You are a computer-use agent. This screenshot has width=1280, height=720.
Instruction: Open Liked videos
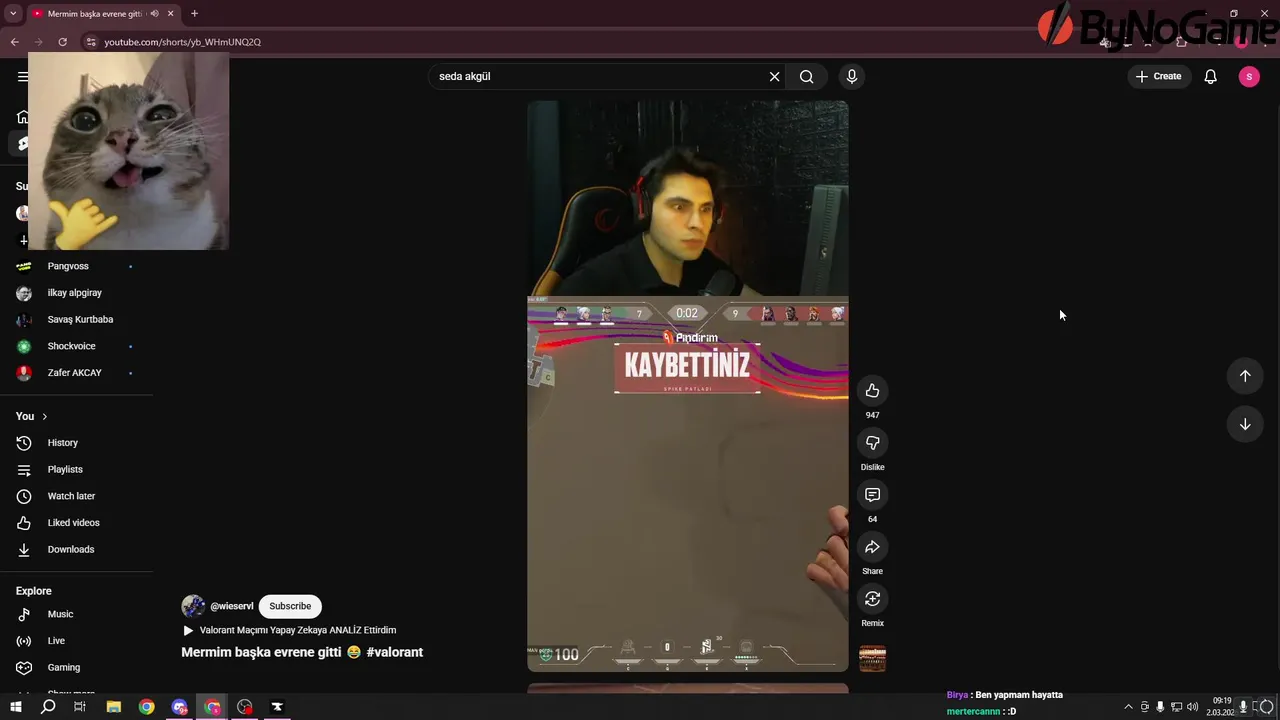(75, 523)
